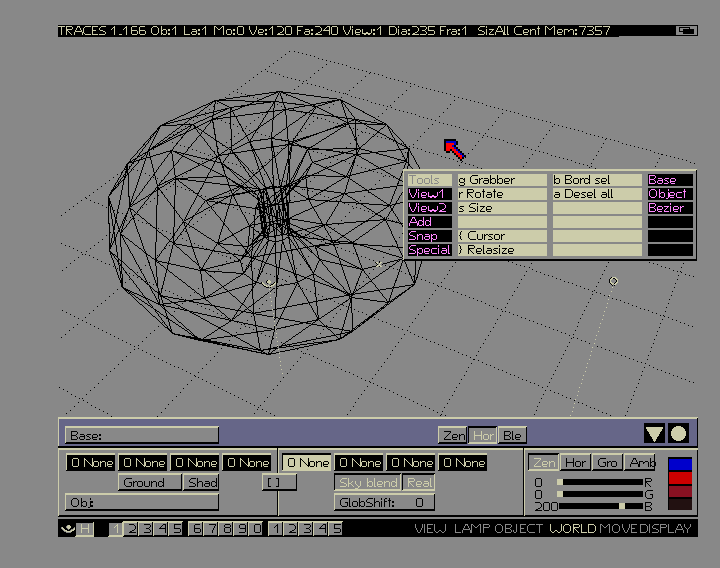This screenshot has width=720, height=568.
Task: Click the blue color swatch
Action: [x=680, y=464]
